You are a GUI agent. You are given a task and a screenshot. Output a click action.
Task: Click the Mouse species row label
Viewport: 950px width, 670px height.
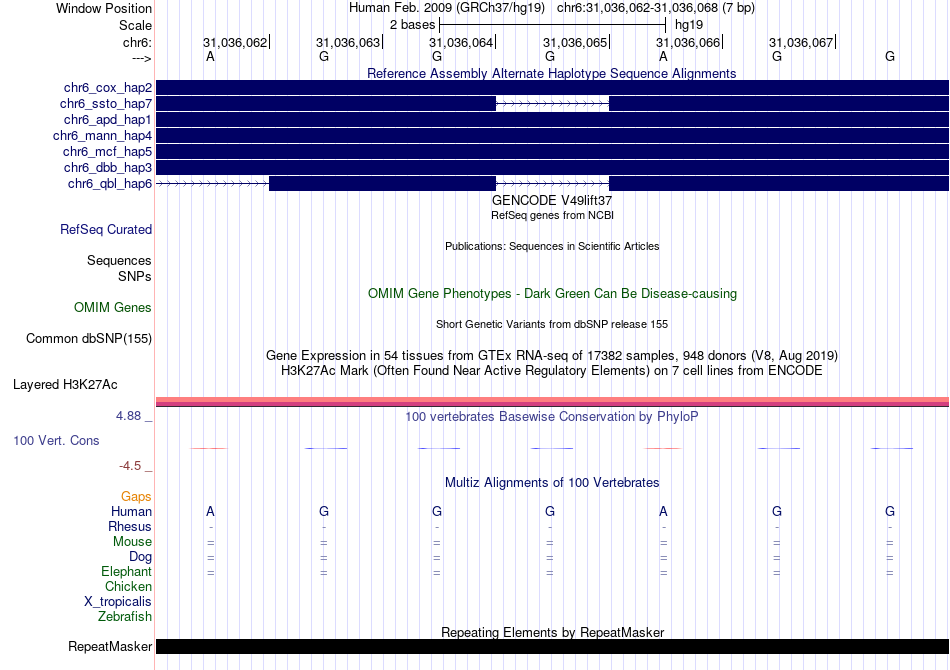(132, 542)
